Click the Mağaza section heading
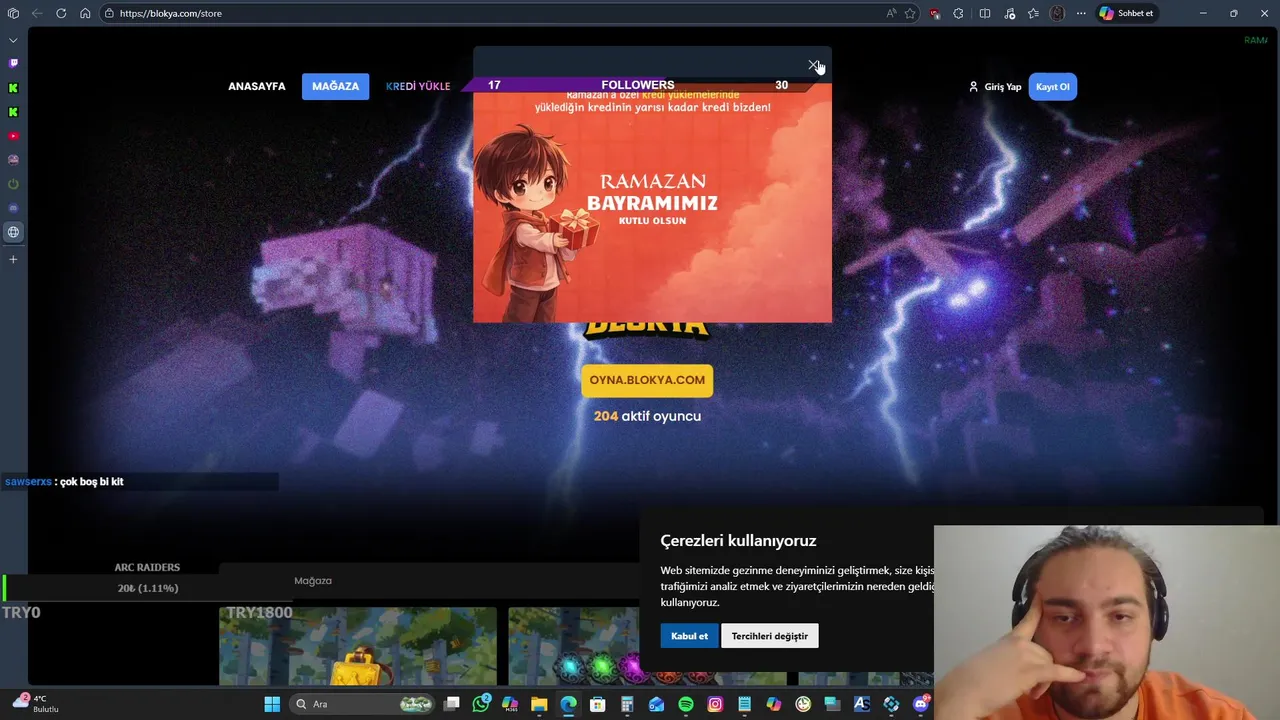 [x=313, y=581]
